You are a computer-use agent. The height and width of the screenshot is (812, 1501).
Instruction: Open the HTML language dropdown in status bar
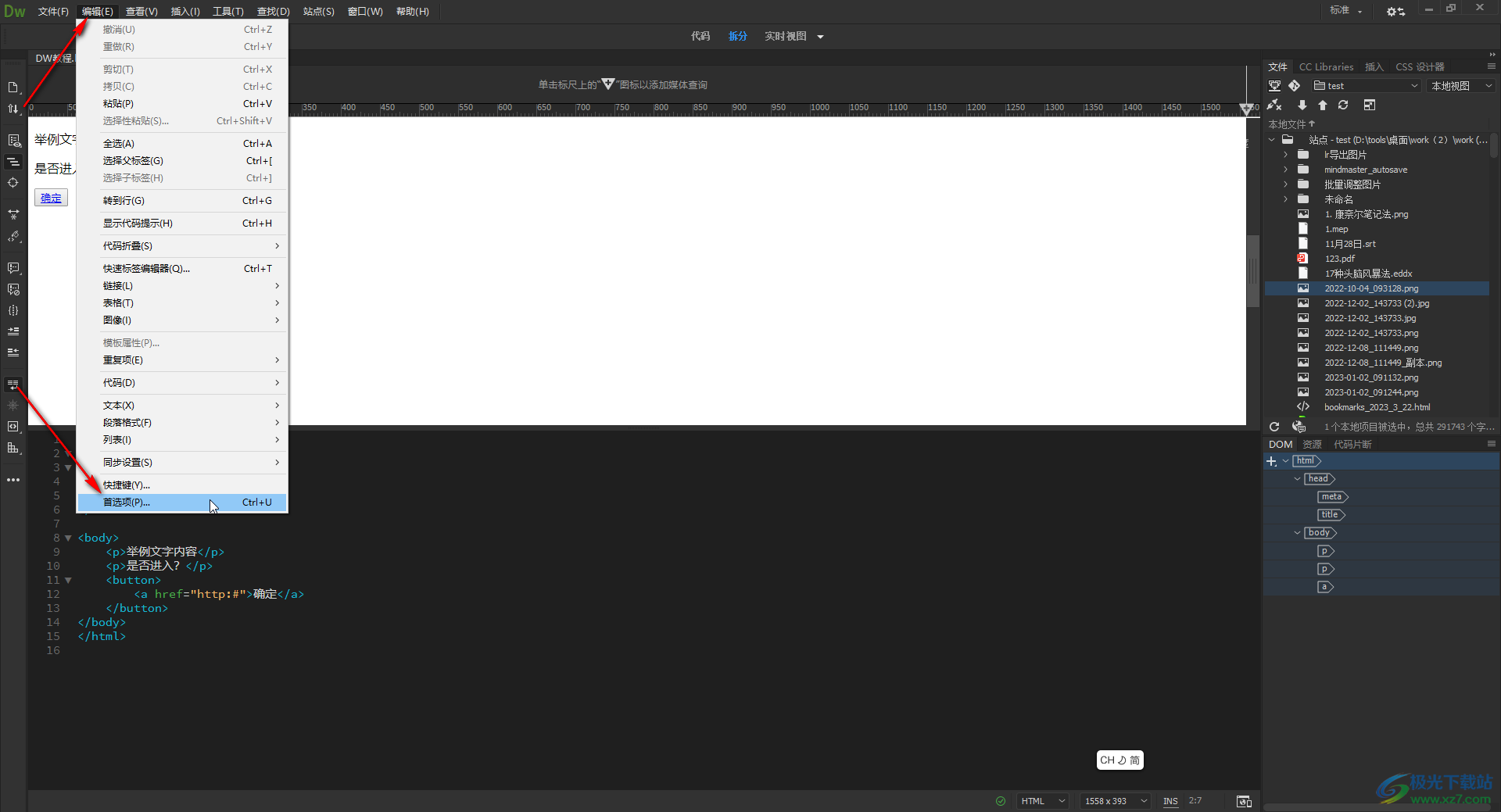pyautogui.click(x=1043, y=801)
